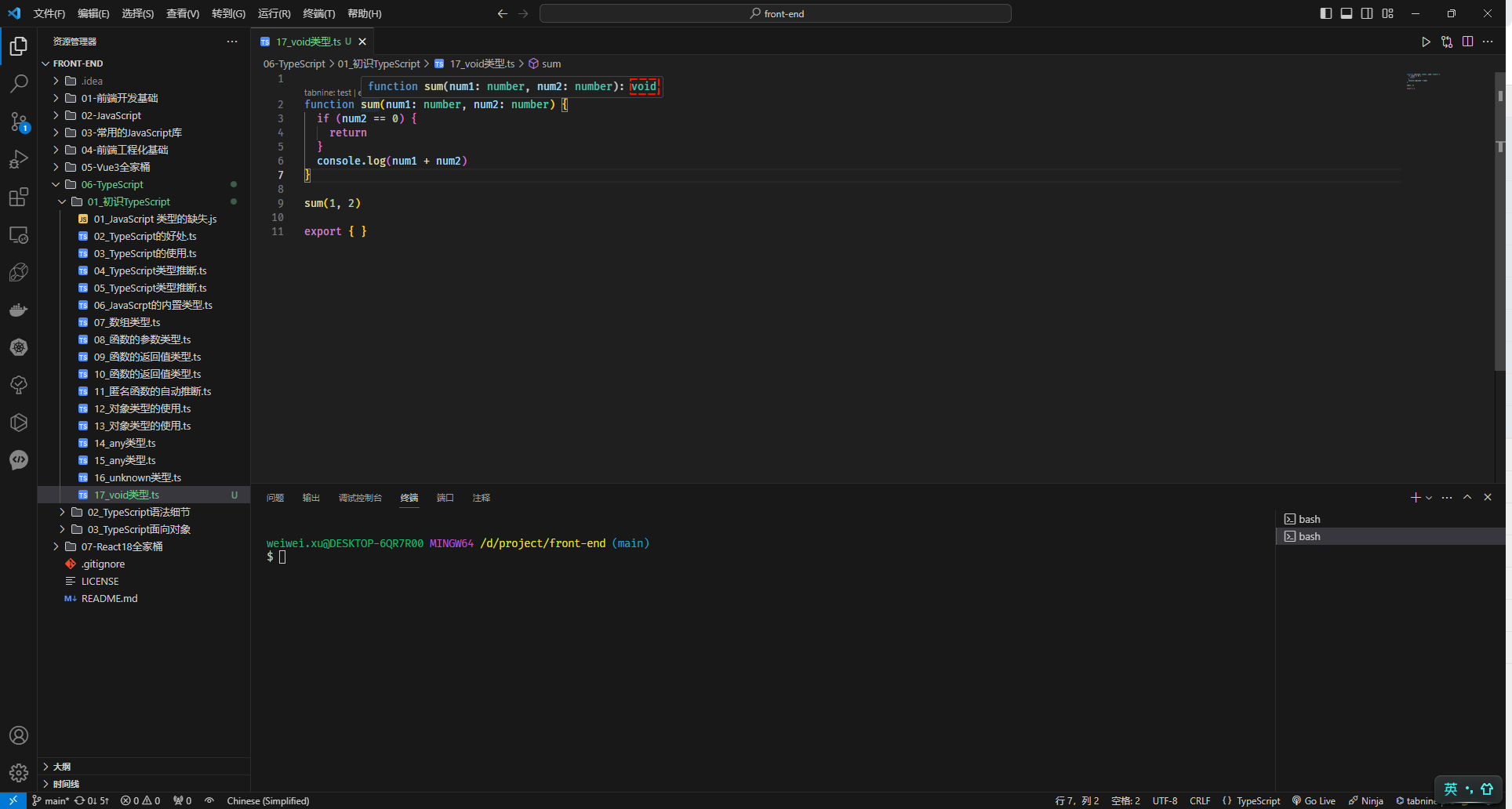Open the new terminal launch profile dropdown
The height and width of the screenshot is (809, 1512).
point(1429,498)
